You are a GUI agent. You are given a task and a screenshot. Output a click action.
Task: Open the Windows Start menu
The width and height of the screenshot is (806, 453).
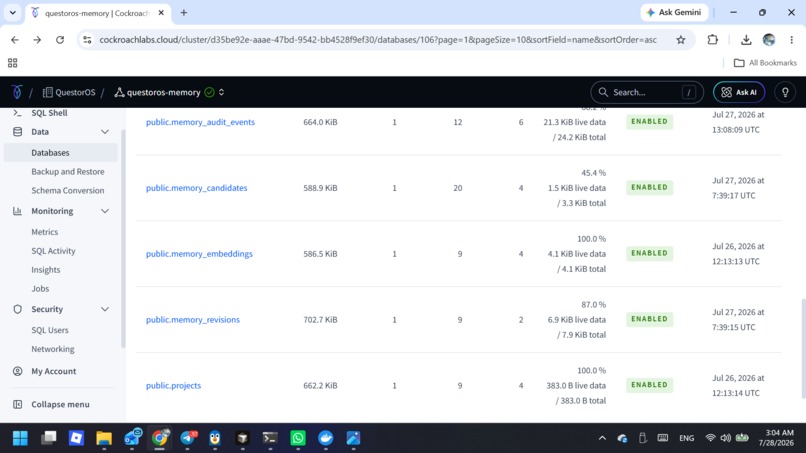click(x=21, y=438)
